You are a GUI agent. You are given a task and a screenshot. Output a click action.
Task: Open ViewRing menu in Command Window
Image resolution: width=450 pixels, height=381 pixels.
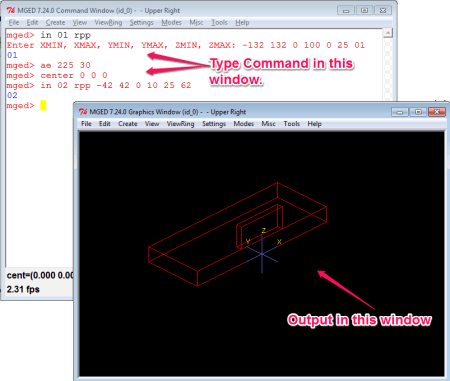pyautogui.click(x=108, y=22)
